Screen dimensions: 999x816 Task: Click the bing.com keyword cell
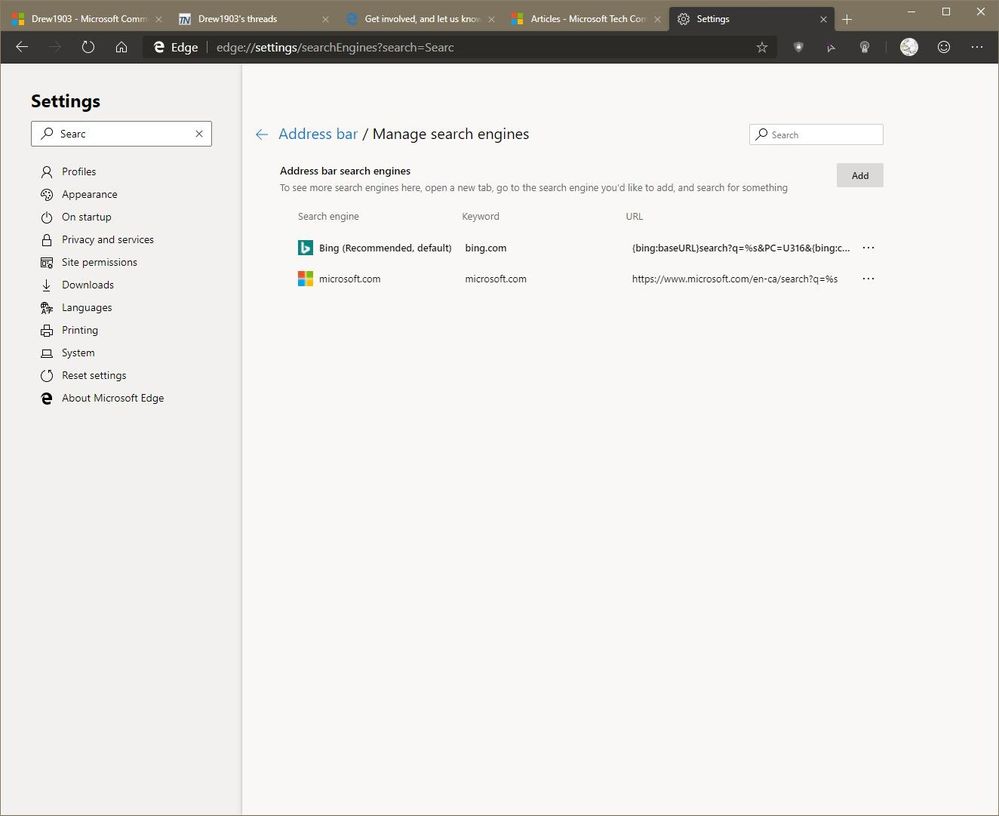(x=485, y=248)
